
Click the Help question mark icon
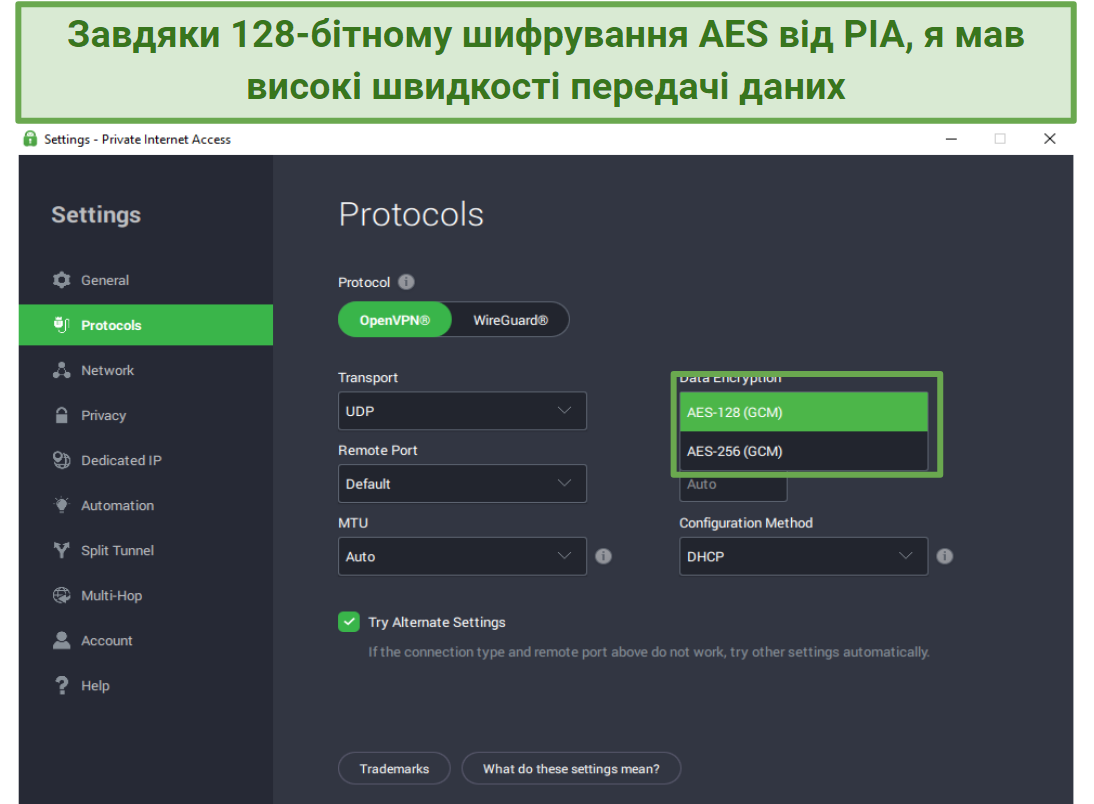point(61,685)
